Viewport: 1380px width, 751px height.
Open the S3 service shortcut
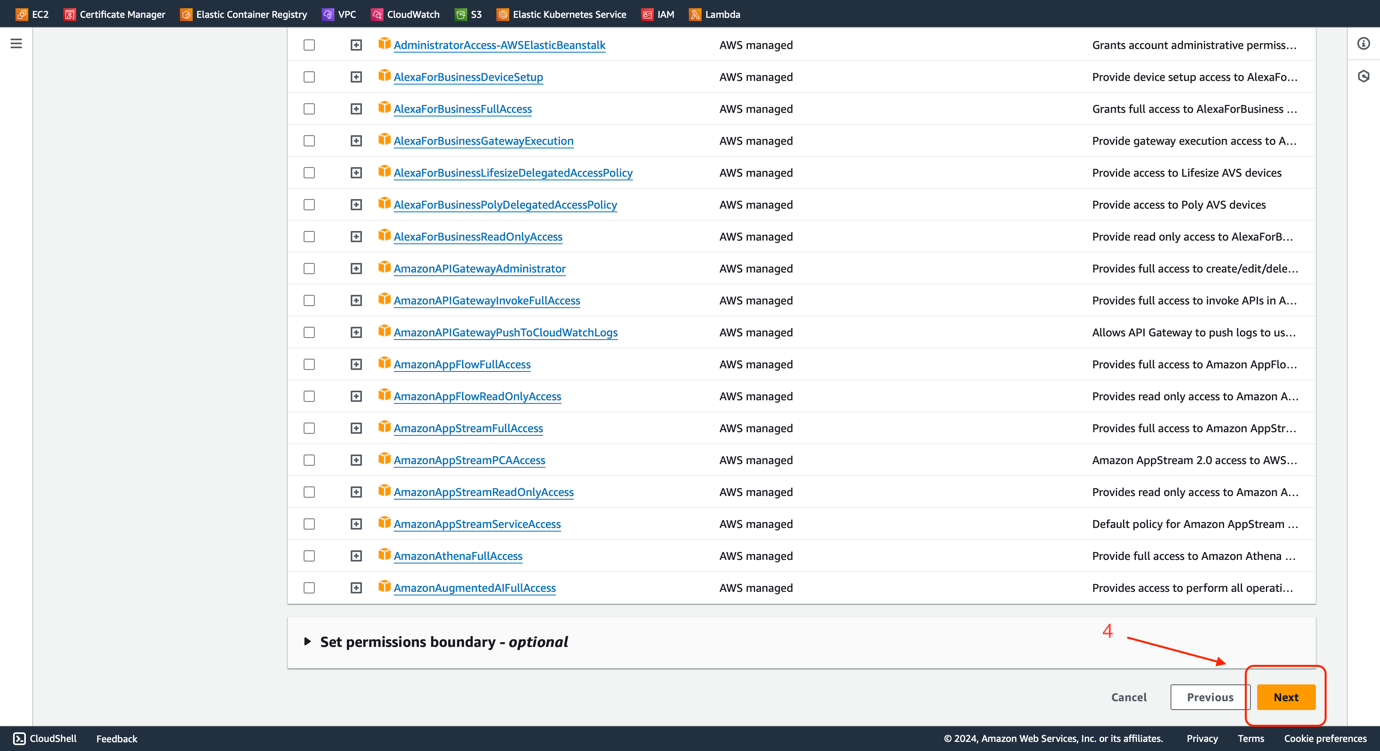(x=468, y=14)
